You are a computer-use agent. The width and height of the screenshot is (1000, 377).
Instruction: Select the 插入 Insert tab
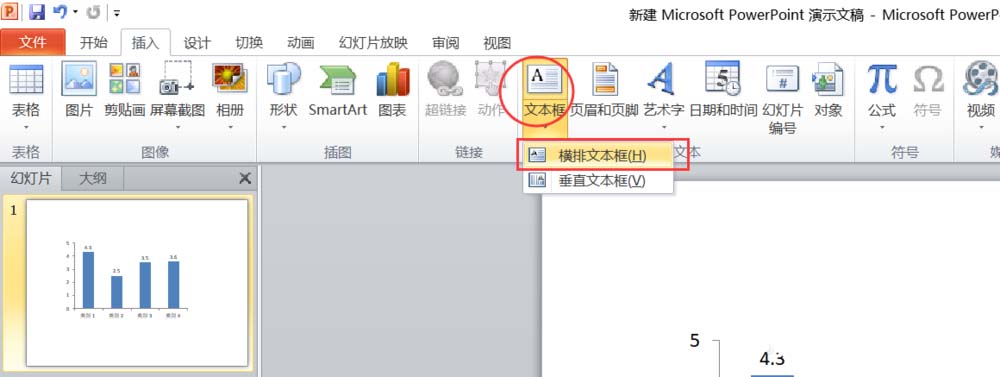point(145,43)
